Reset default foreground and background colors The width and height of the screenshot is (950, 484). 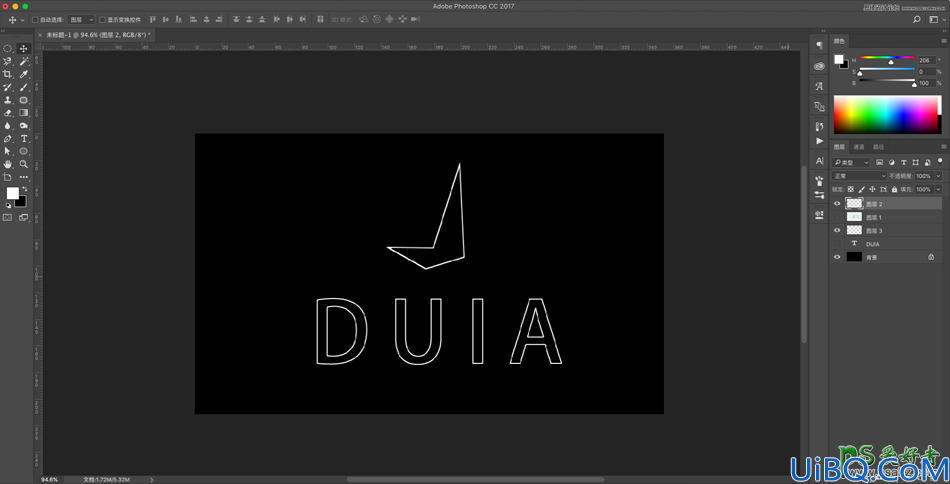(8, 205)
